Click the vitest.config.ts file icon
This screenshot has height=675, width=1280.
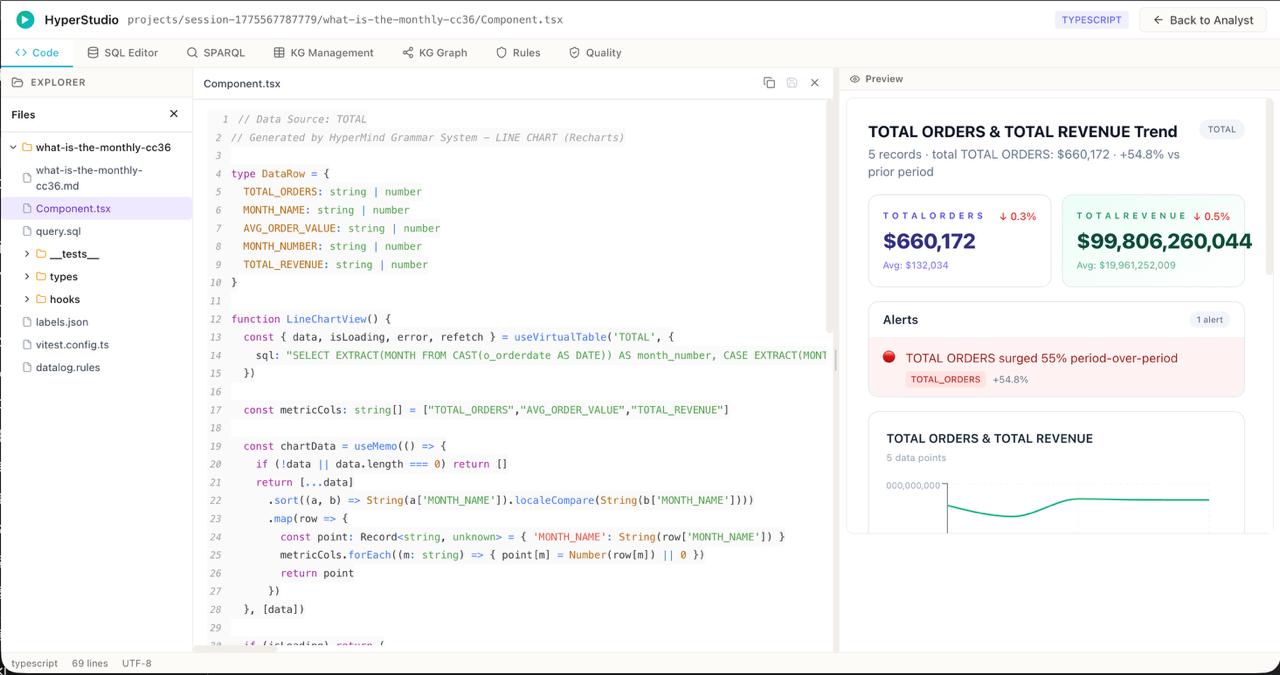(27, 344)
